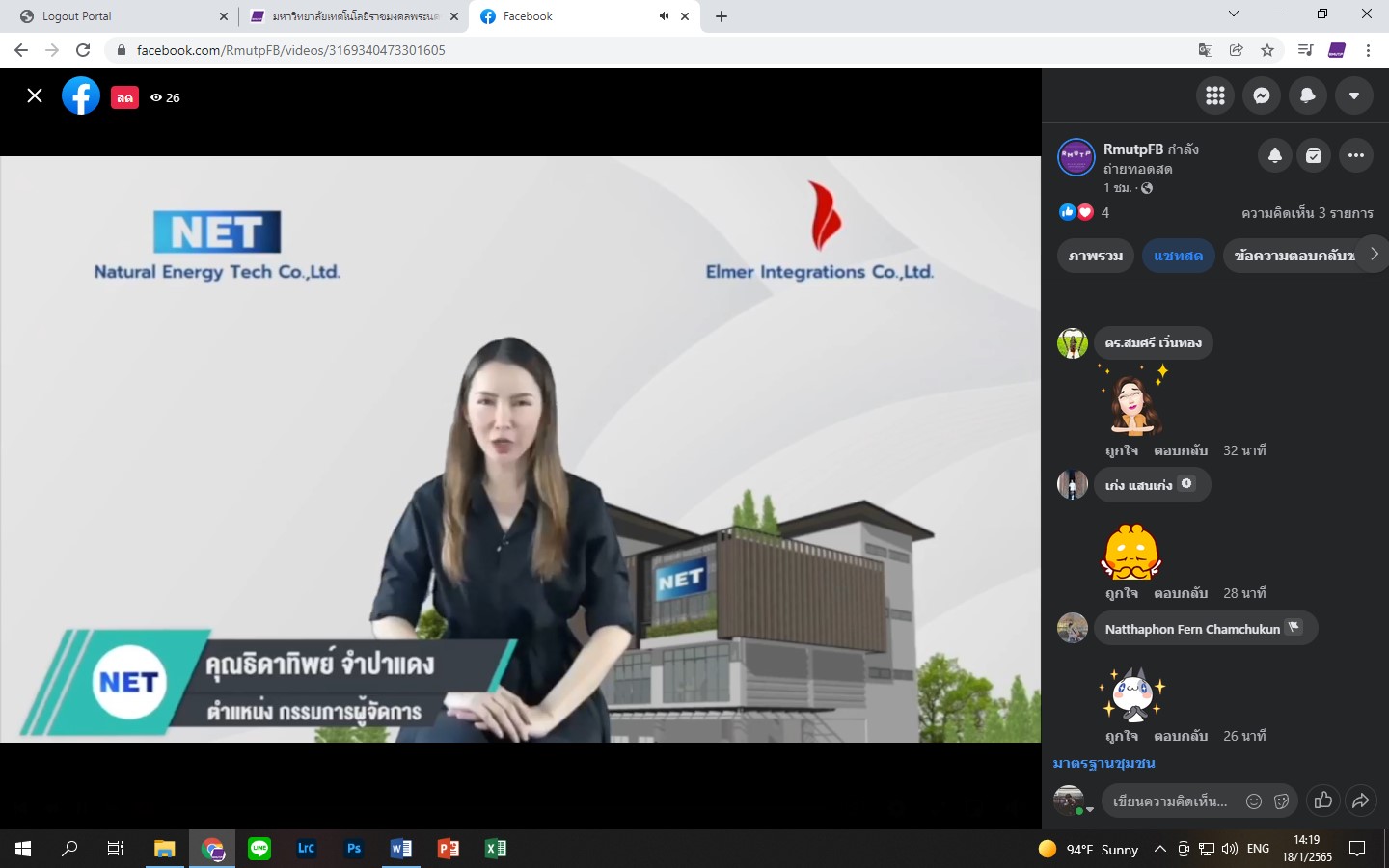Open the sticker picker in comment box
This screenshot has width=1389, height=868.
[1281, 800]
